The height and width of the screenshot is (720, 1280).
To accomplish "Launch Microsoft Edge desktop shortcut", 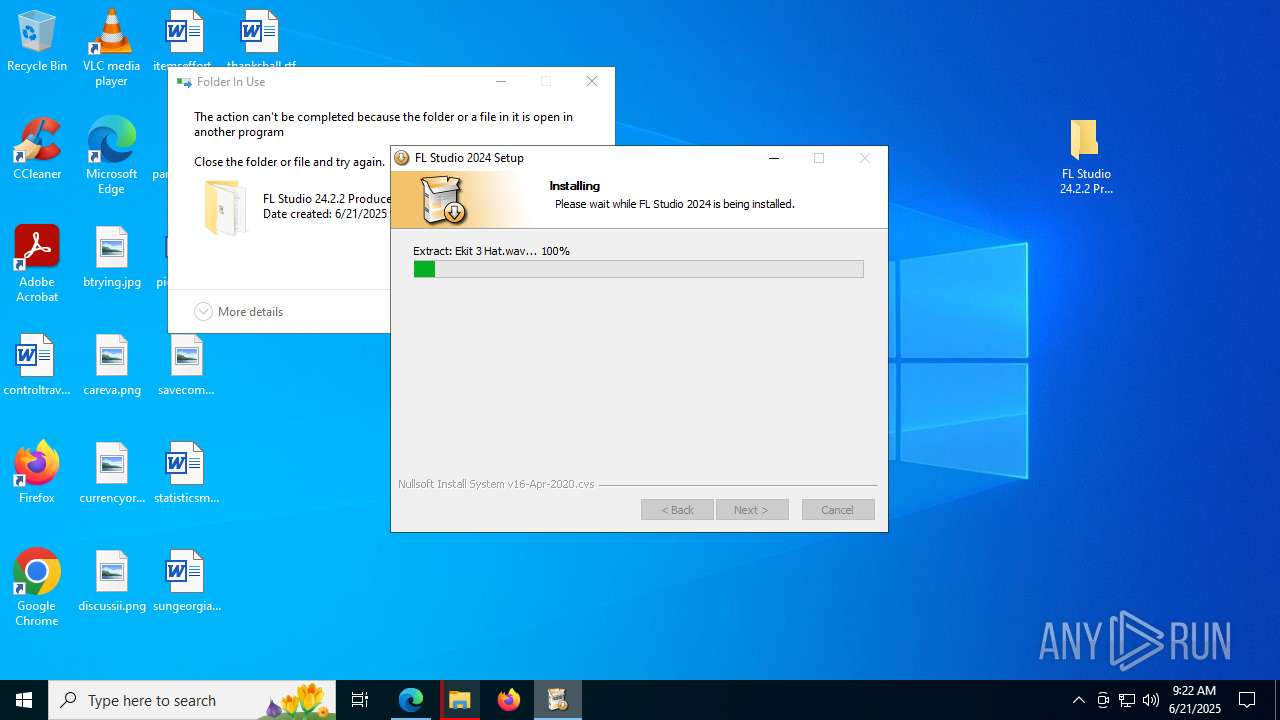I will tap(111, 155).
